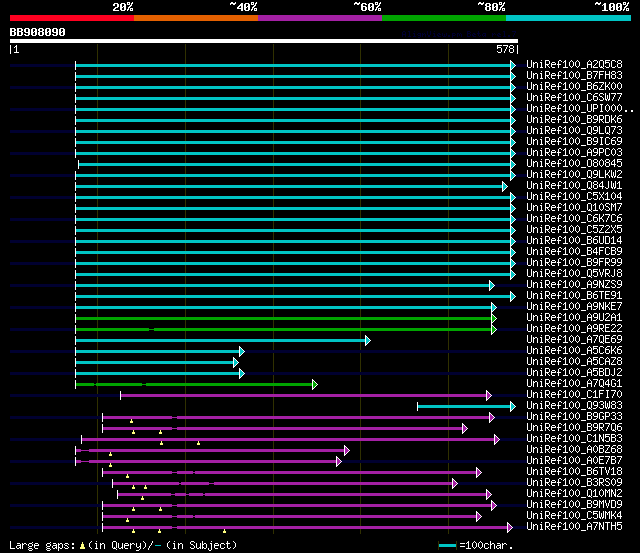
Task: Click the purple ~60% identity legend segment
Action: point(320,18)
